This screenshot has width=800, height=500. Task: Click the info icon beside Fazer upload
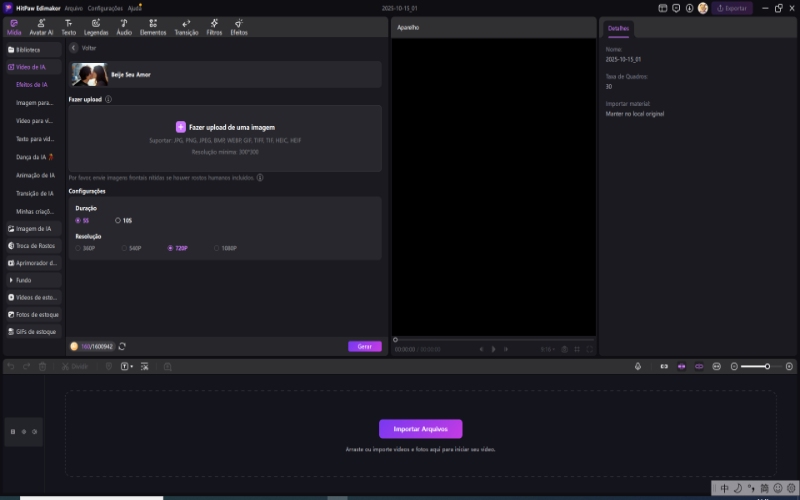click(108, 99)
